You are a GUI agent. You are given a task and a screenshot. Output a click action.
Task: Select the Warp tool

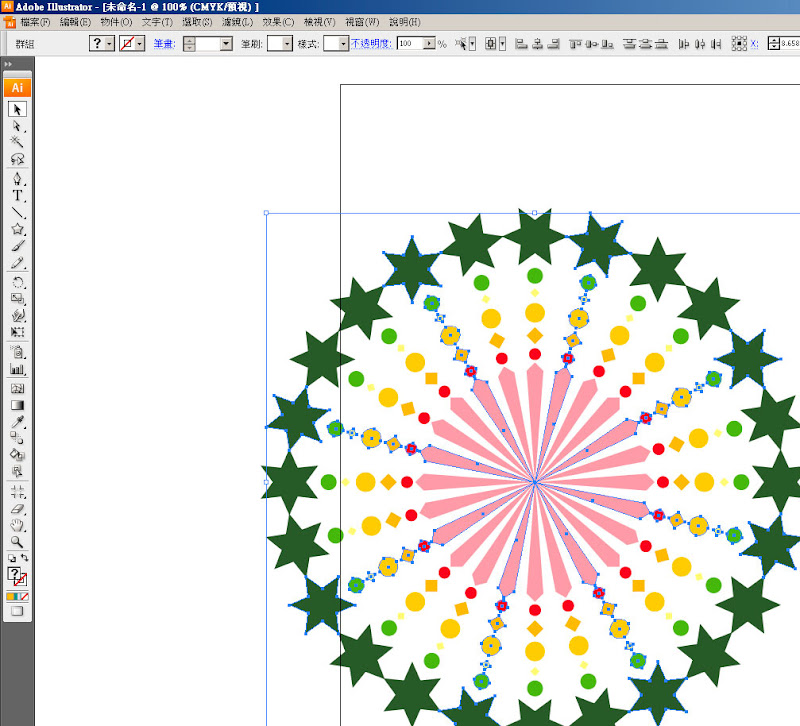point(17,315)
